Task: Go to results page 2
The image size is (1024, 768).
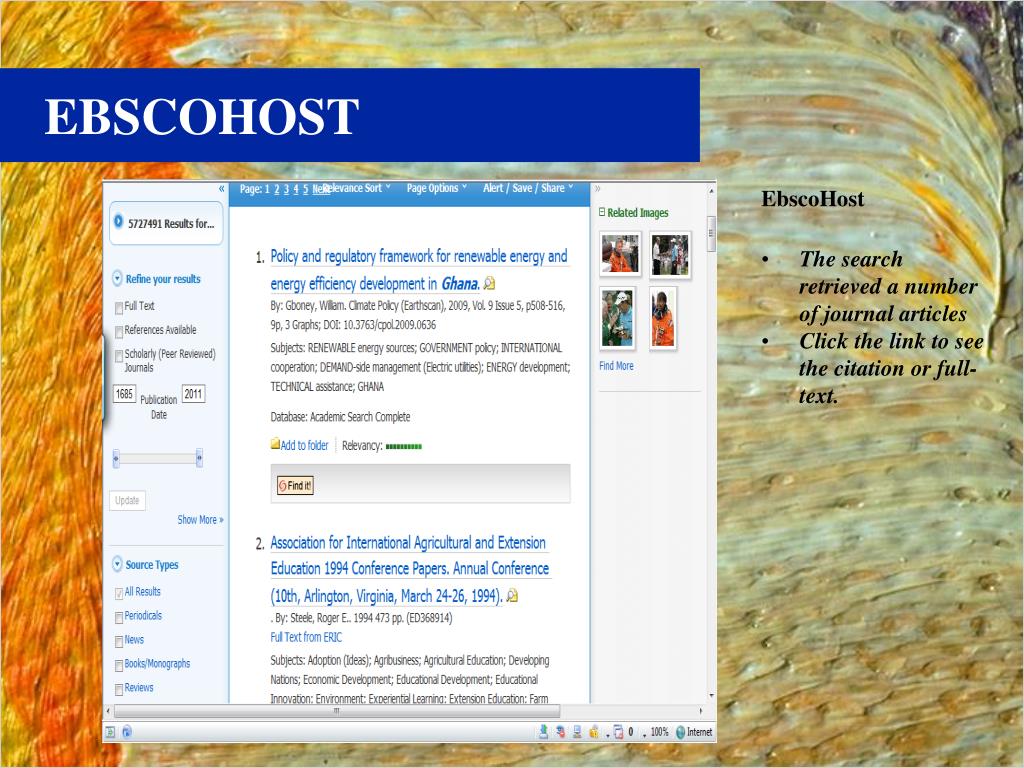Action: (x=276, y=189)
